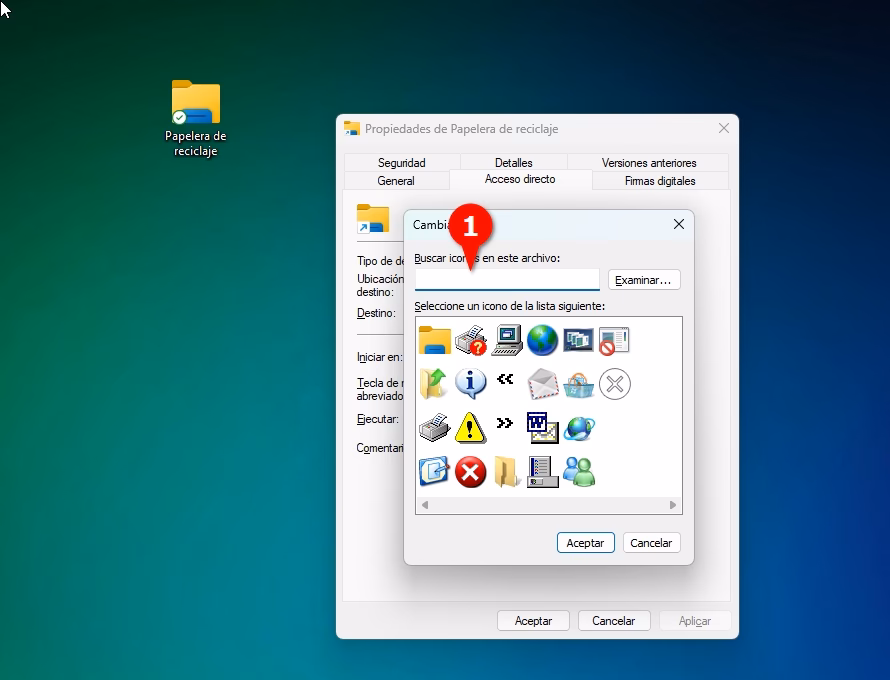Click the Iniciar en label
This screenshot has height=680, width=890.
[x=379, y=357]
